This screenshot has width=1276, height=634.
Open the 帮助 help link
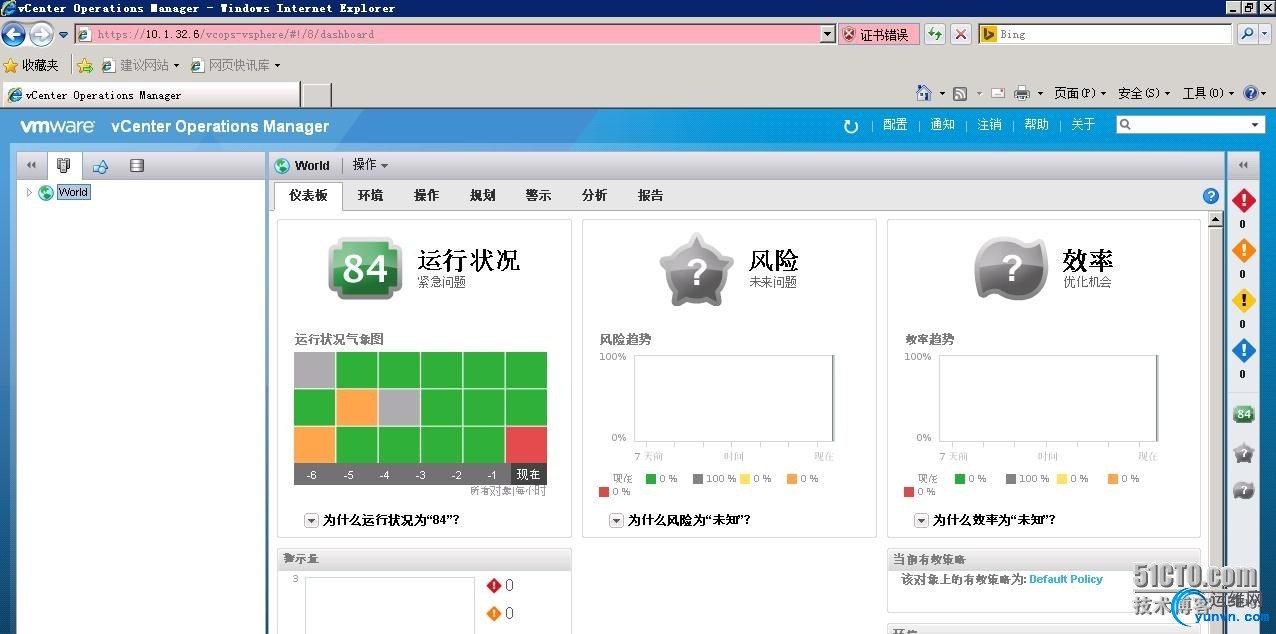click(x=1036, y=125)
